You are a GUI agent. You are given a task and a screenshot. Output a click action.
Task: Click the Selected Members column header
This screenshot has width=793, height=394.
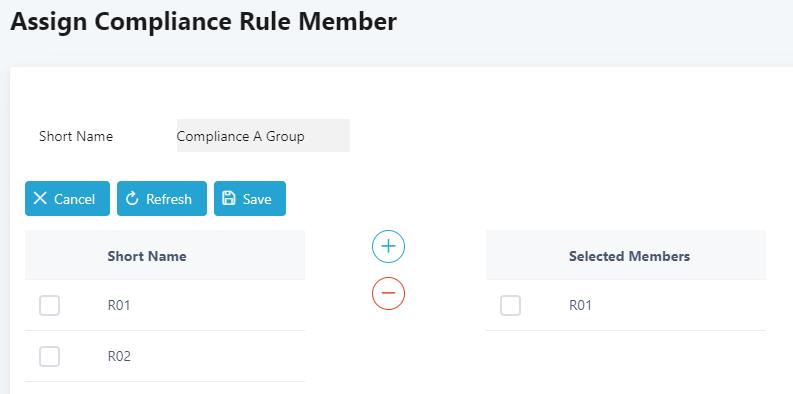click(629, 256)
